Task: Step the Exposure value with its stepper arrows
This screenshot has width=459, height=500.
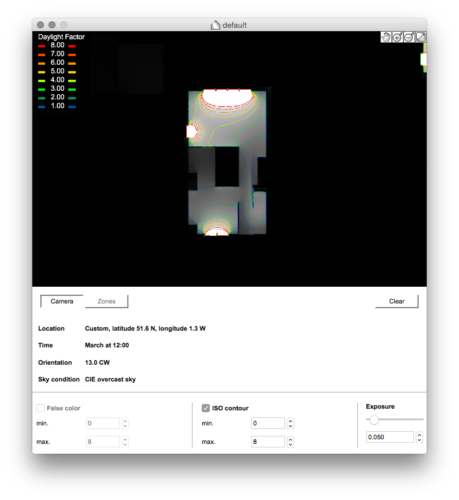Action: coord(419,437)
